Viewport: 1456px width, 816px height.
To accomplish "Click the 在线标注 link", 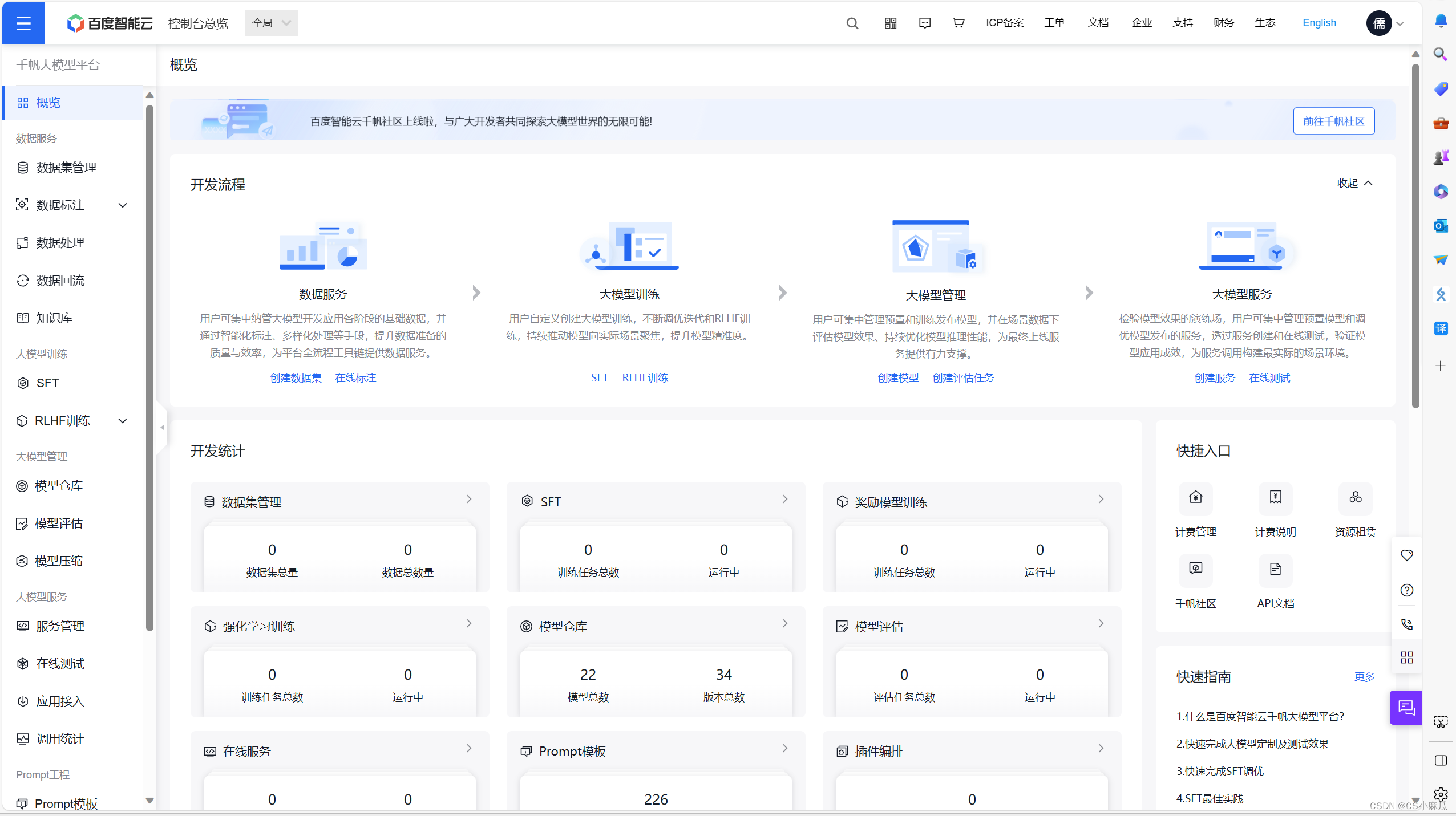I will 355,377.
